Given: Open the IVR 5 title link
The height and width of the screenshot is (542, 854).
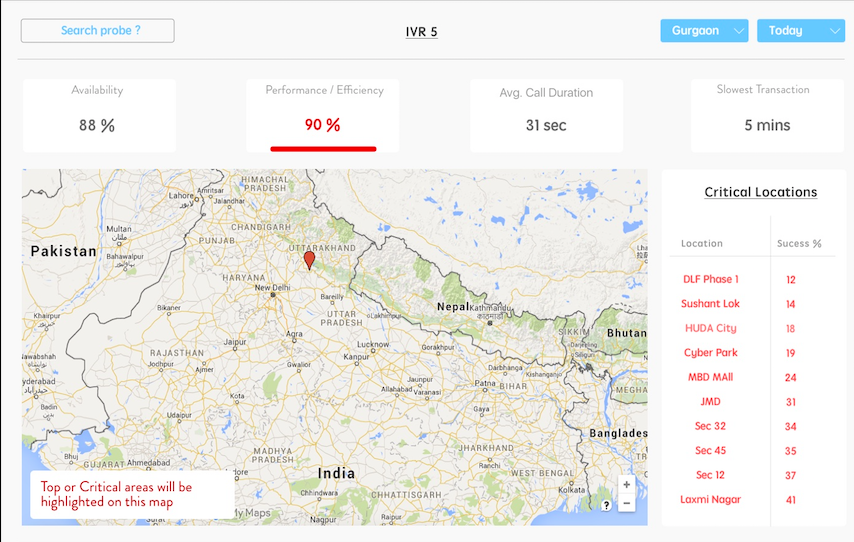Looking at the screenshot, I should pyautogui.click(x=422, y=32).
